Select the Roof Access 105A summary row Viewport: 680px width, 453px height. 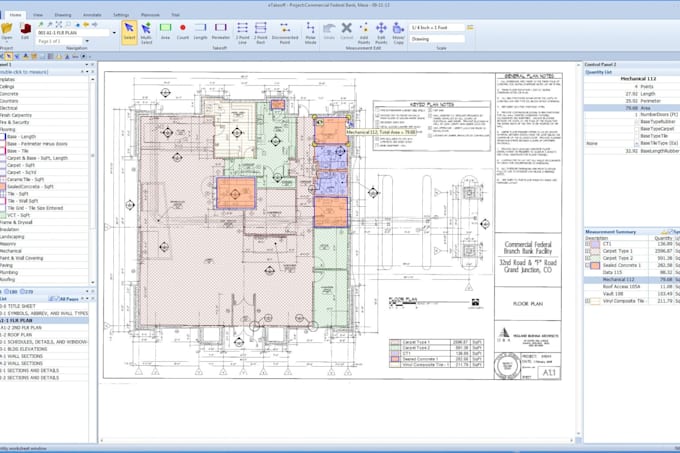click(x=631, y=287)
